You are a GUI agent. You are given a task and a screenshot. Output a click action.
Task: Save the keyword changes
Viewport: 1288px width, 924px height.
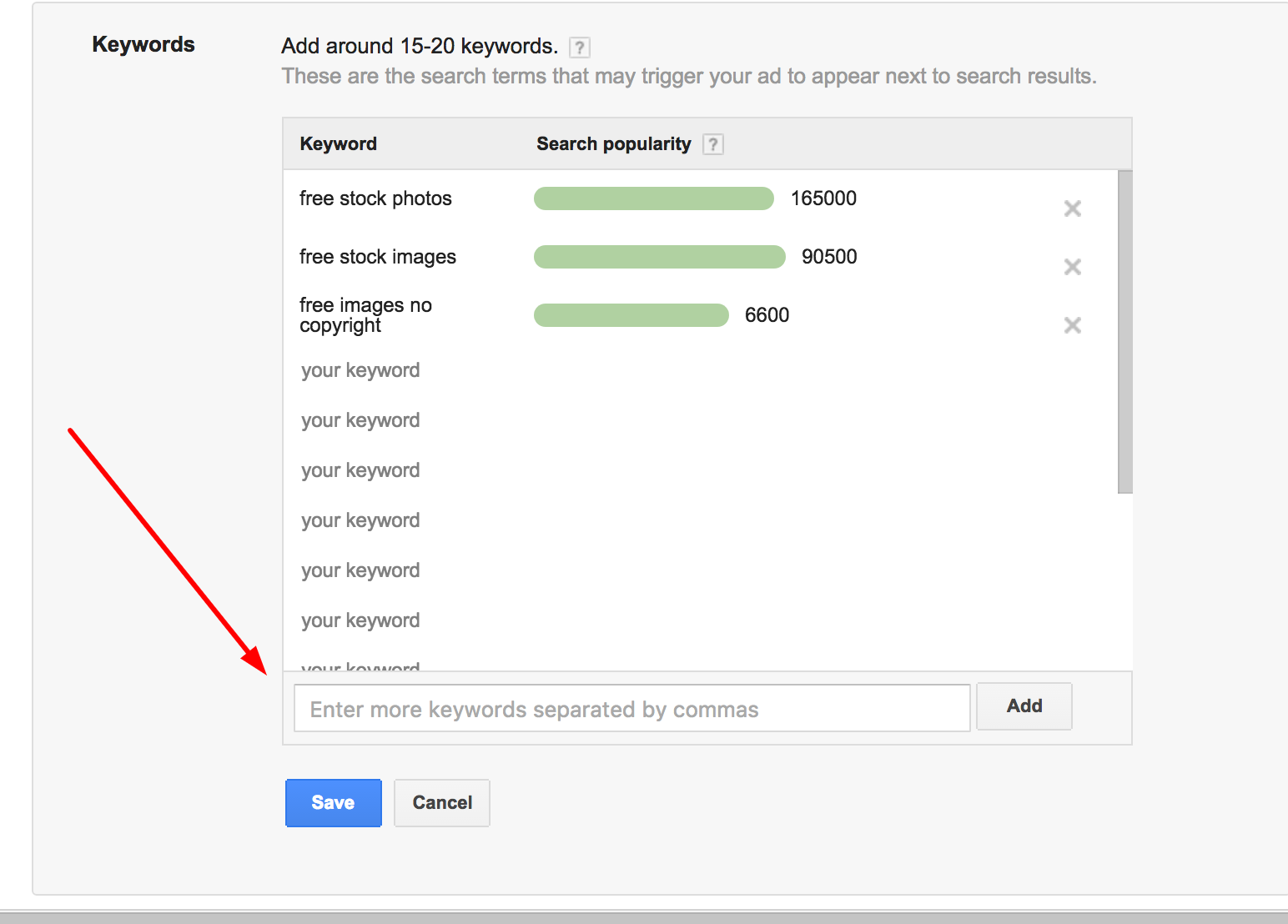333,802
